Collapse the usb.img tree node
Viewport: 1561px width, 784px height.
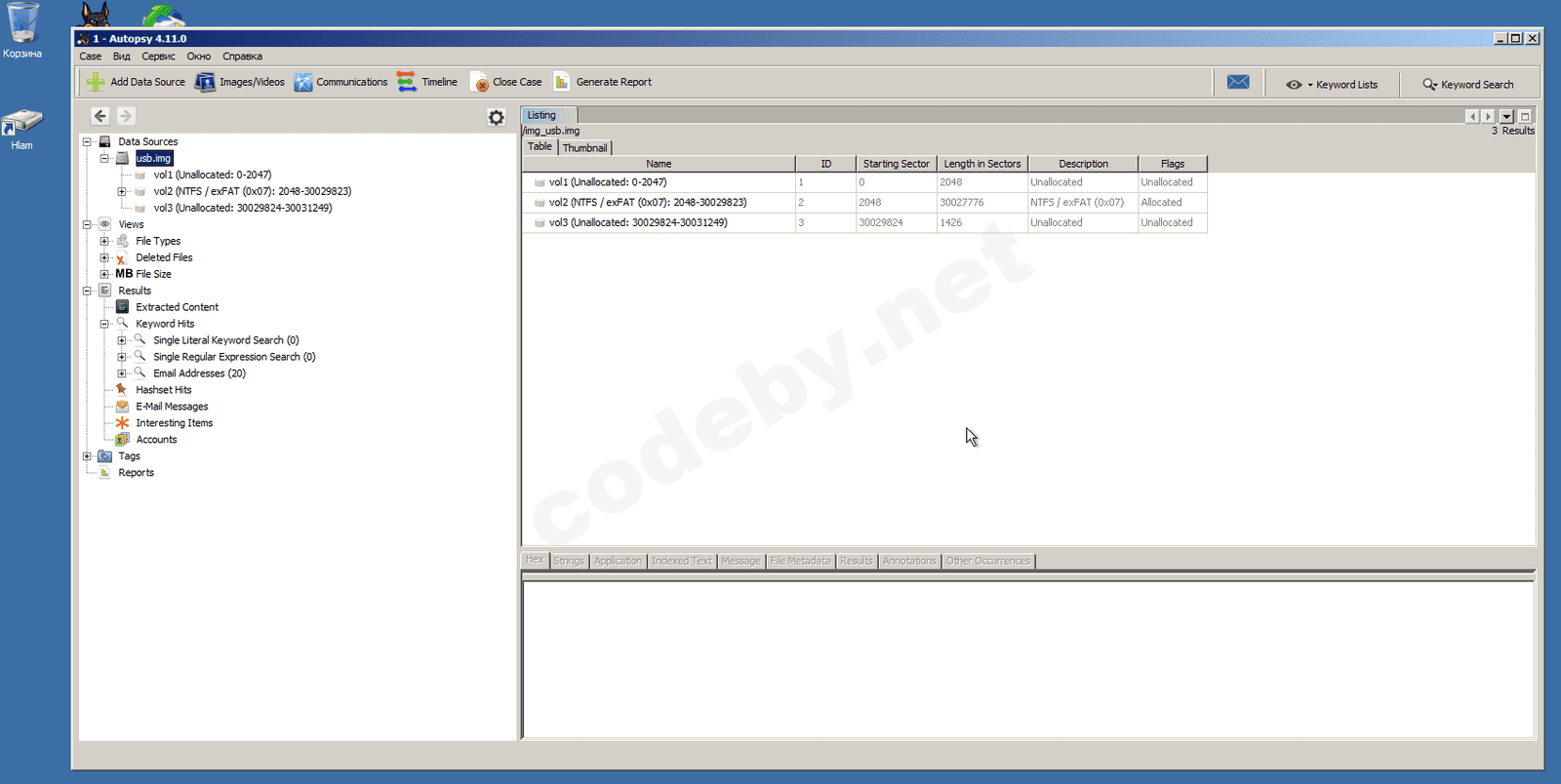104,158
